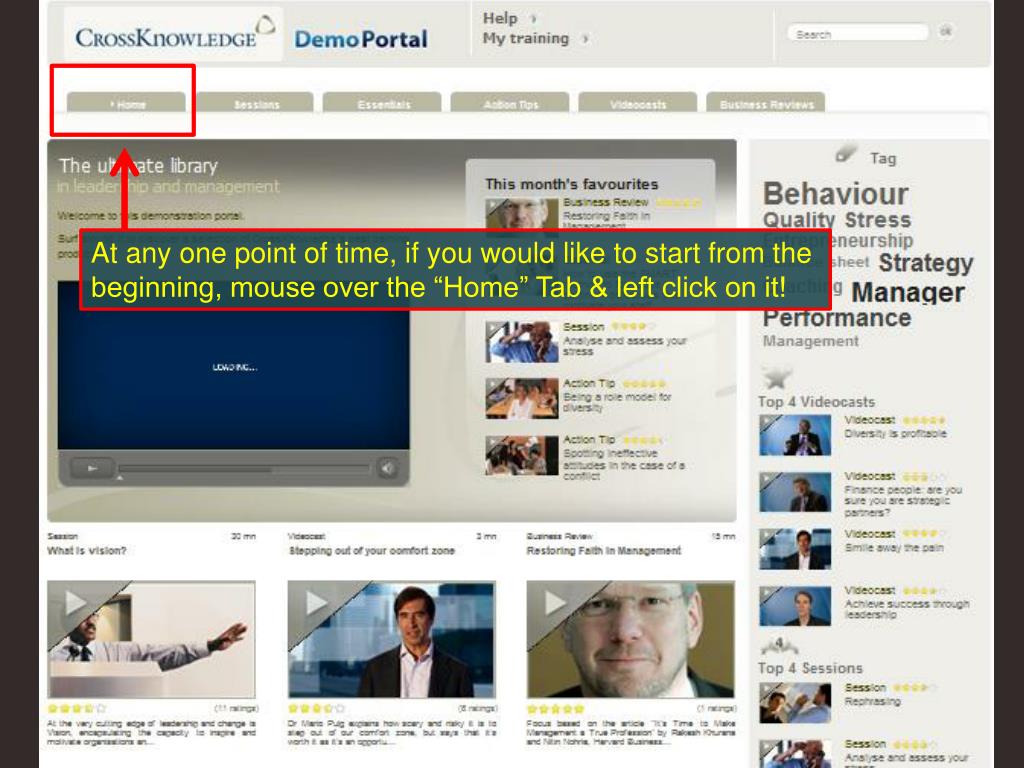Rate 'What is vision?' using its stars
Screen dimensions: 1024x768
(76, 708)
